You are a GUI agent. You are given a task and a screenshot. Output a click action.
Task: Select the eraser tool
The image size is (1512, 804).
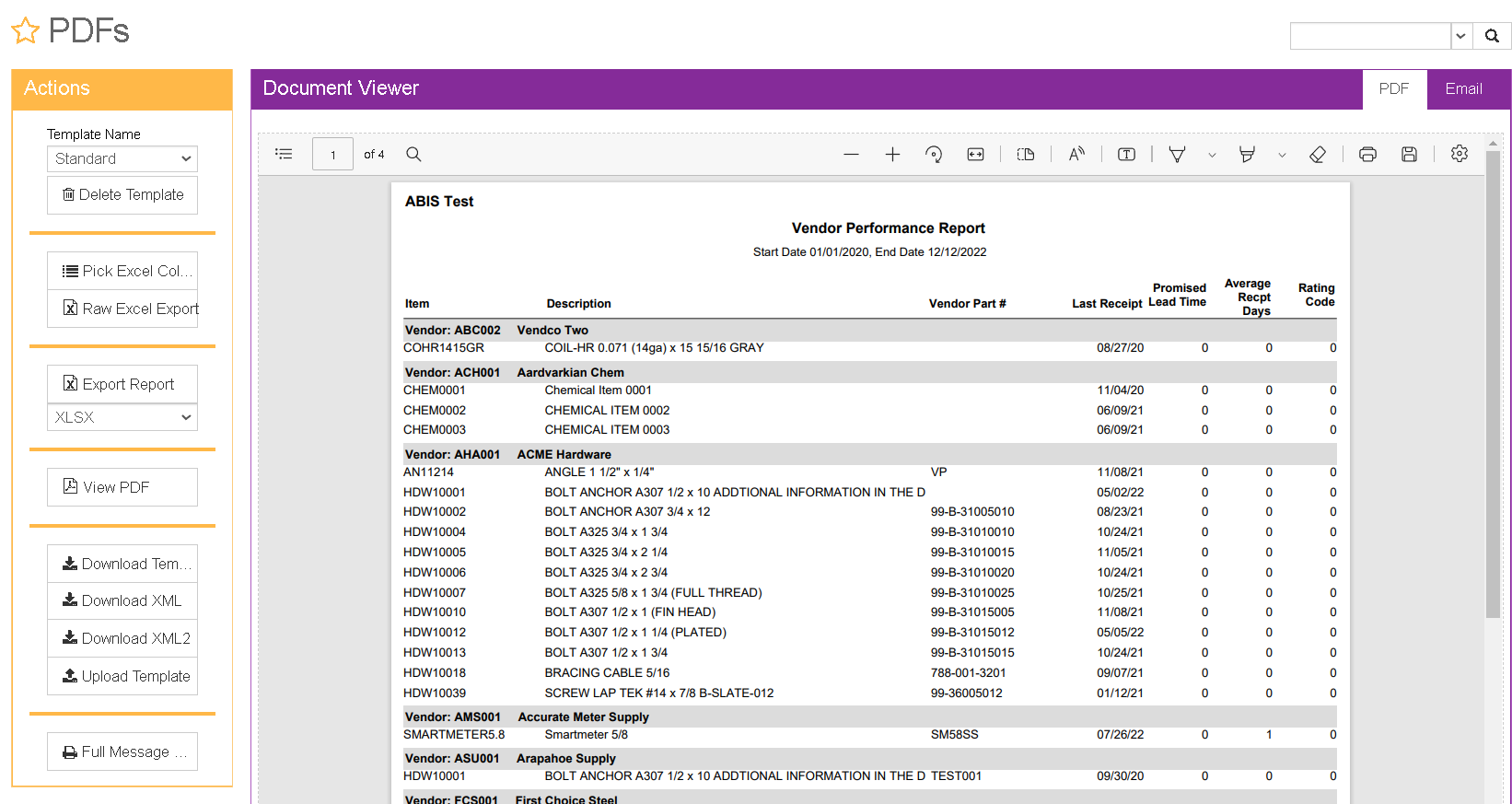click(x=1318, y=155)
